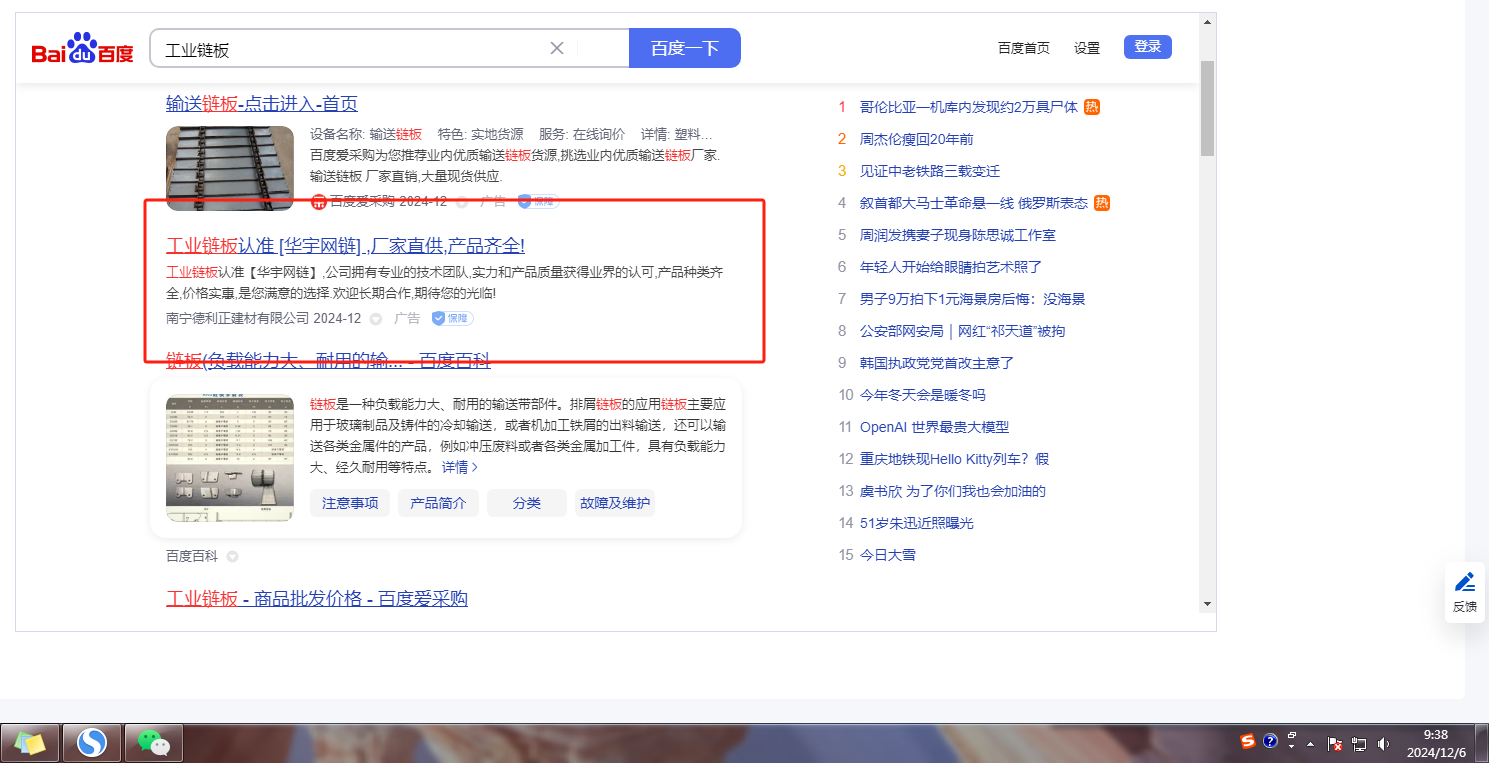The width and height of the screenshot is (1489, 763).
Task: Open hot search 今日大雪
Action: (888, 555)
